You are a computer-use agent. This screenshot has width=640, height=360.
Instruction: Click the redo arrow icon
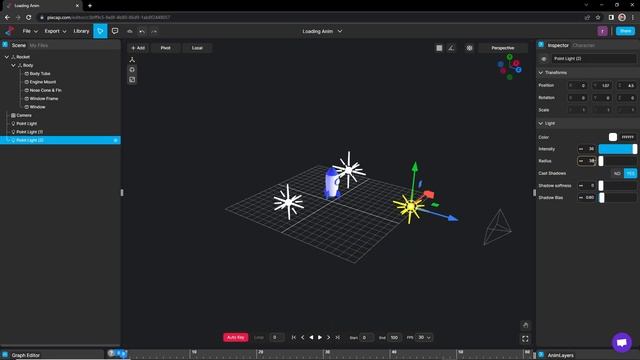pyautogui.click(x=154, y=31)
